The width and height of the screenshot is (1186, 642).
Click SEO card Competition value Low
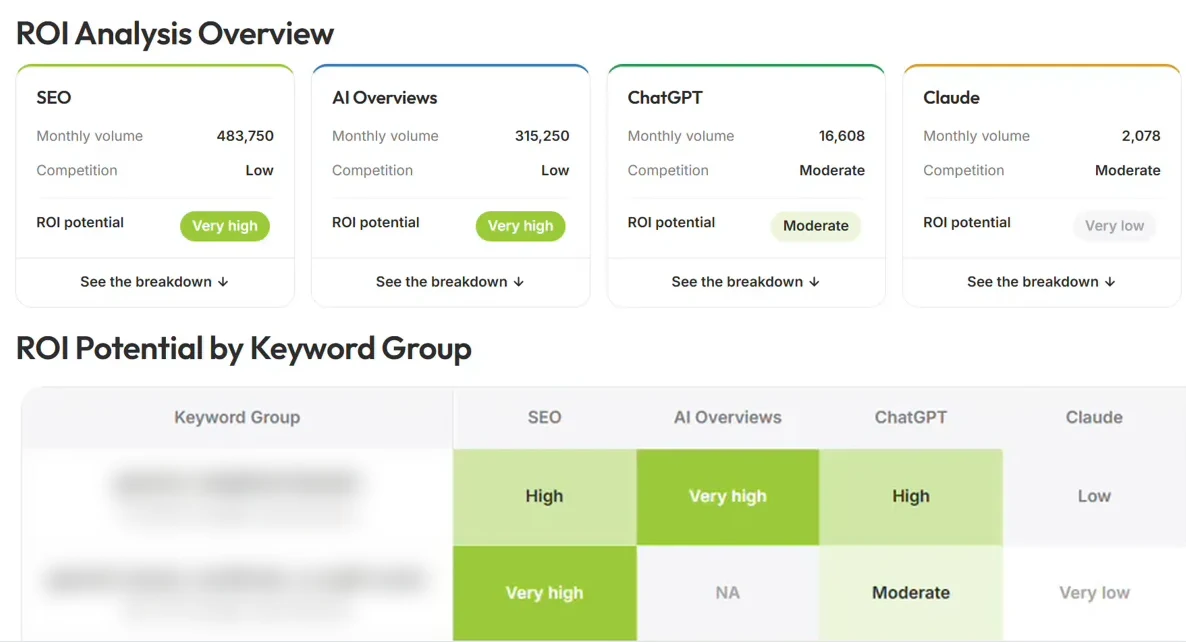(259, 170)
